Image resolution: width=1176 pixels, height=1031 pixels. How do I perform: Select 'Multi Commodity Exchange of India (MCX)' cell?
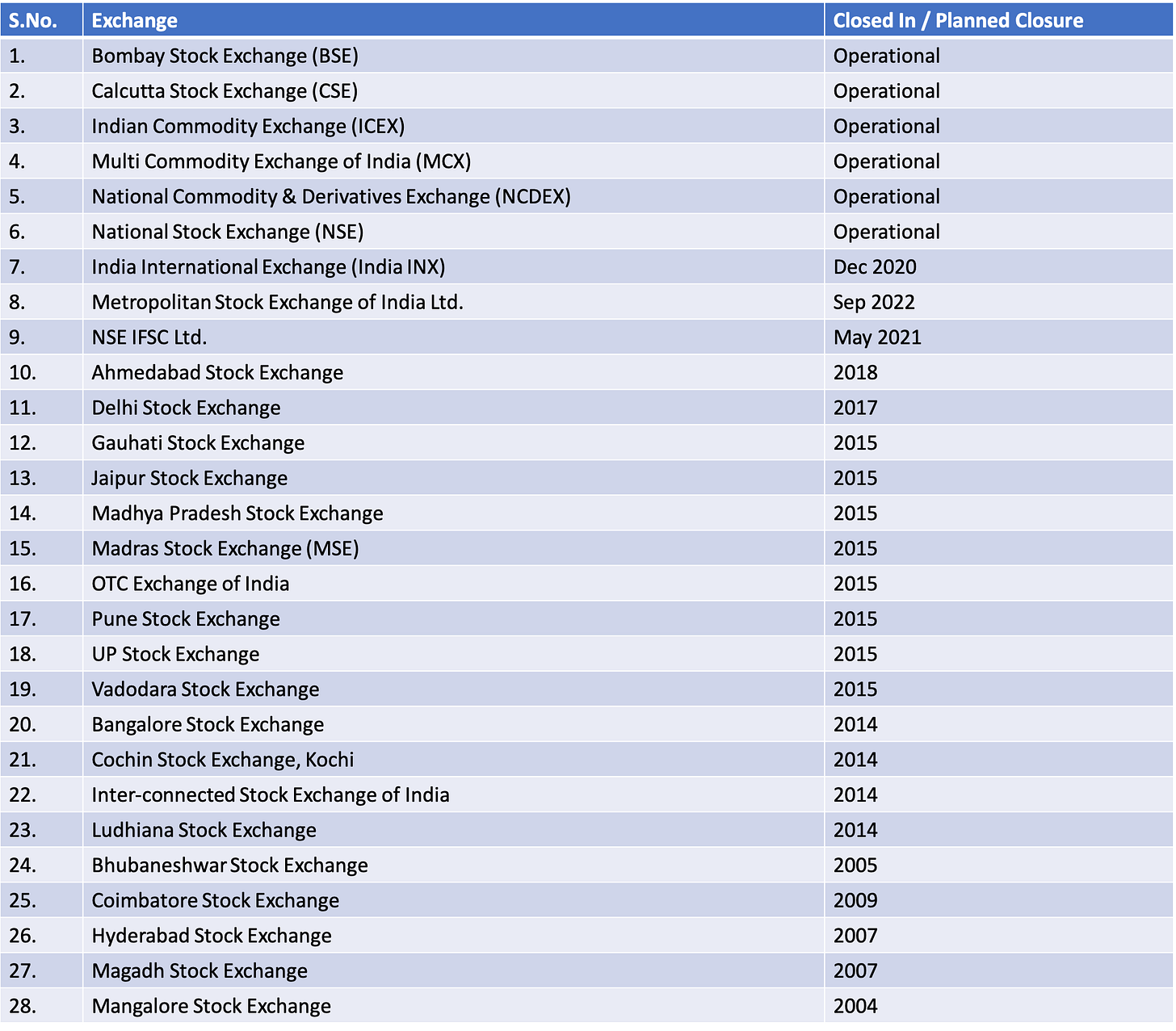(x=453, y=161)
